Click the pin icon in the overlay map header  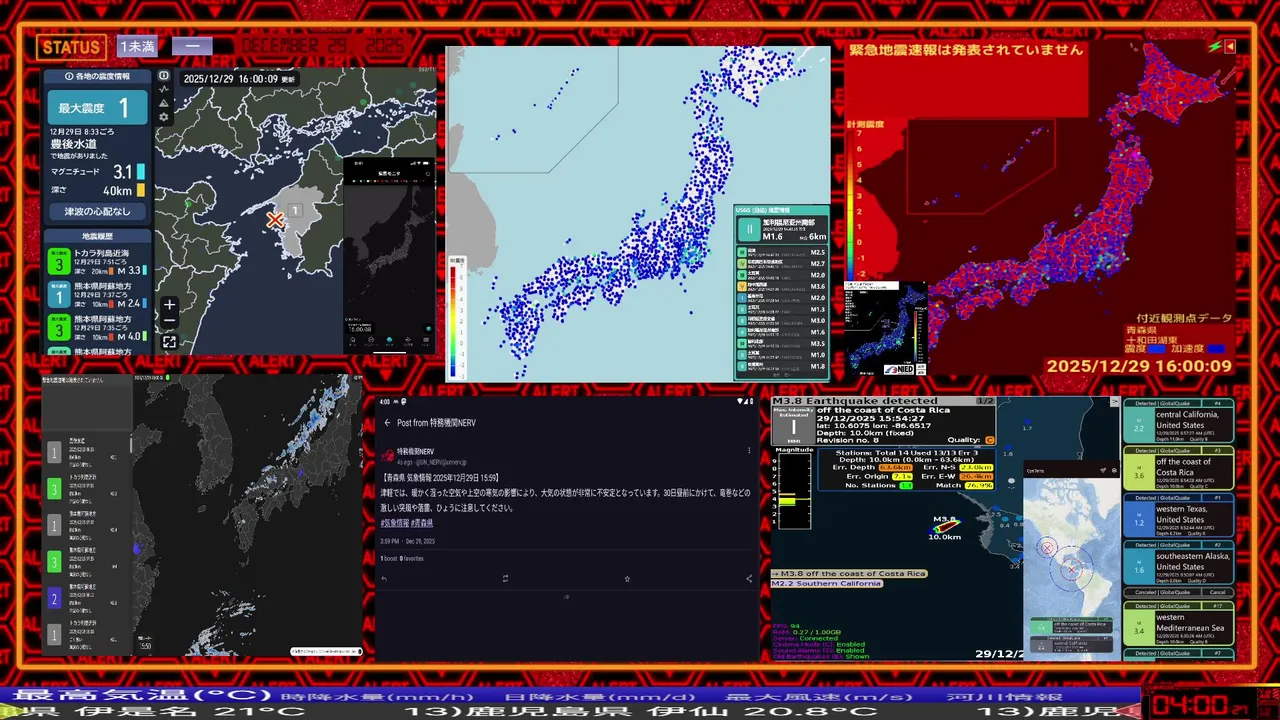(x=1103, y=470)
